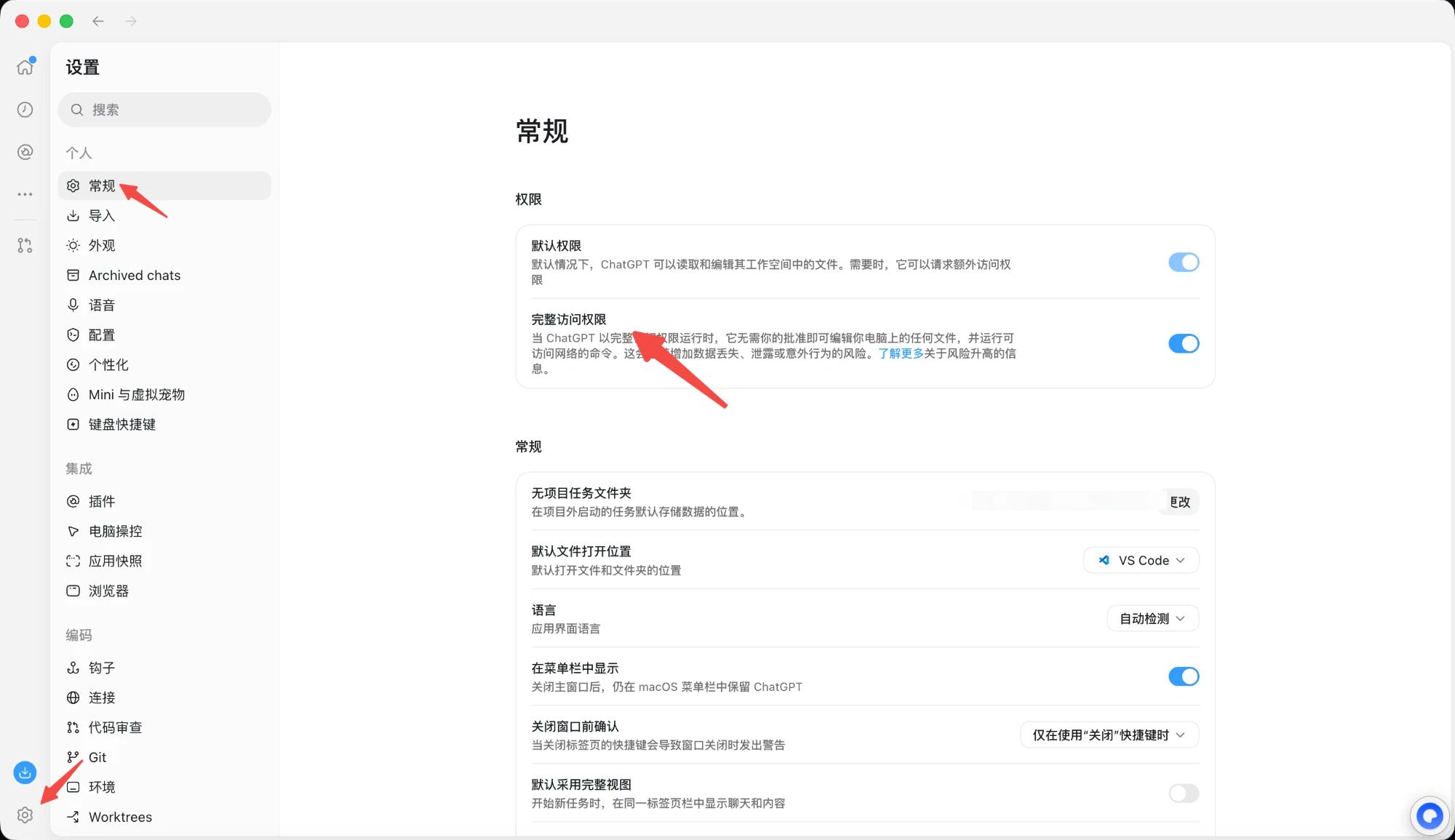Open 配置 settings section
This screenshot has width=1455, height=840.
tap(164, 335)
